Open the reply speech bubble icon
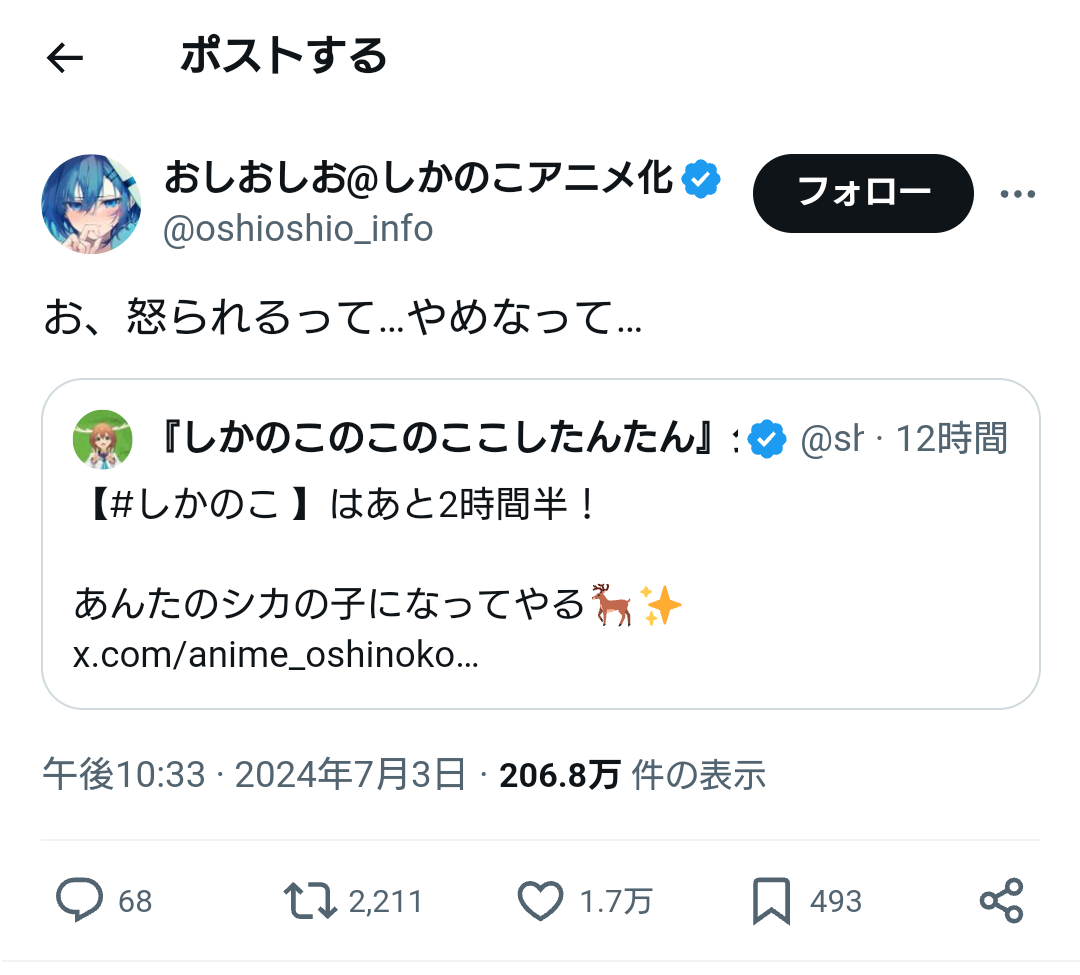Viewport: 1080px width, 975px height. click(x=79, y=901)
